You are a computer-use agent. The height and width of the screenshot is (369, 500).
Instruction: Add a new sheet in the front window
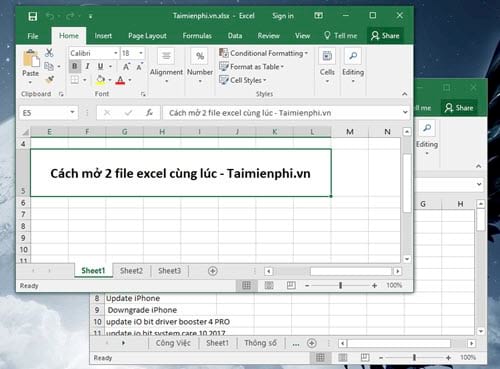click(212, 271)
